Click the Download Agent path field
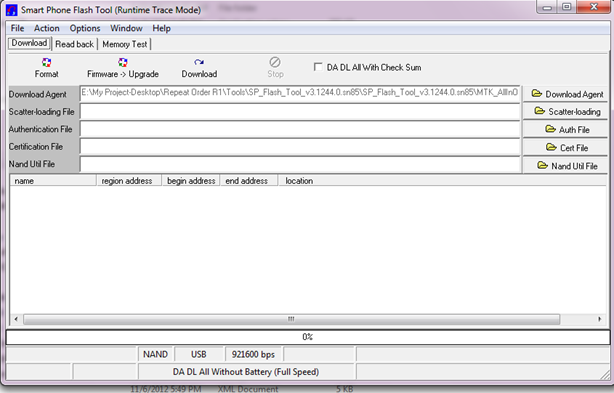614x393 pixels. 300,94
